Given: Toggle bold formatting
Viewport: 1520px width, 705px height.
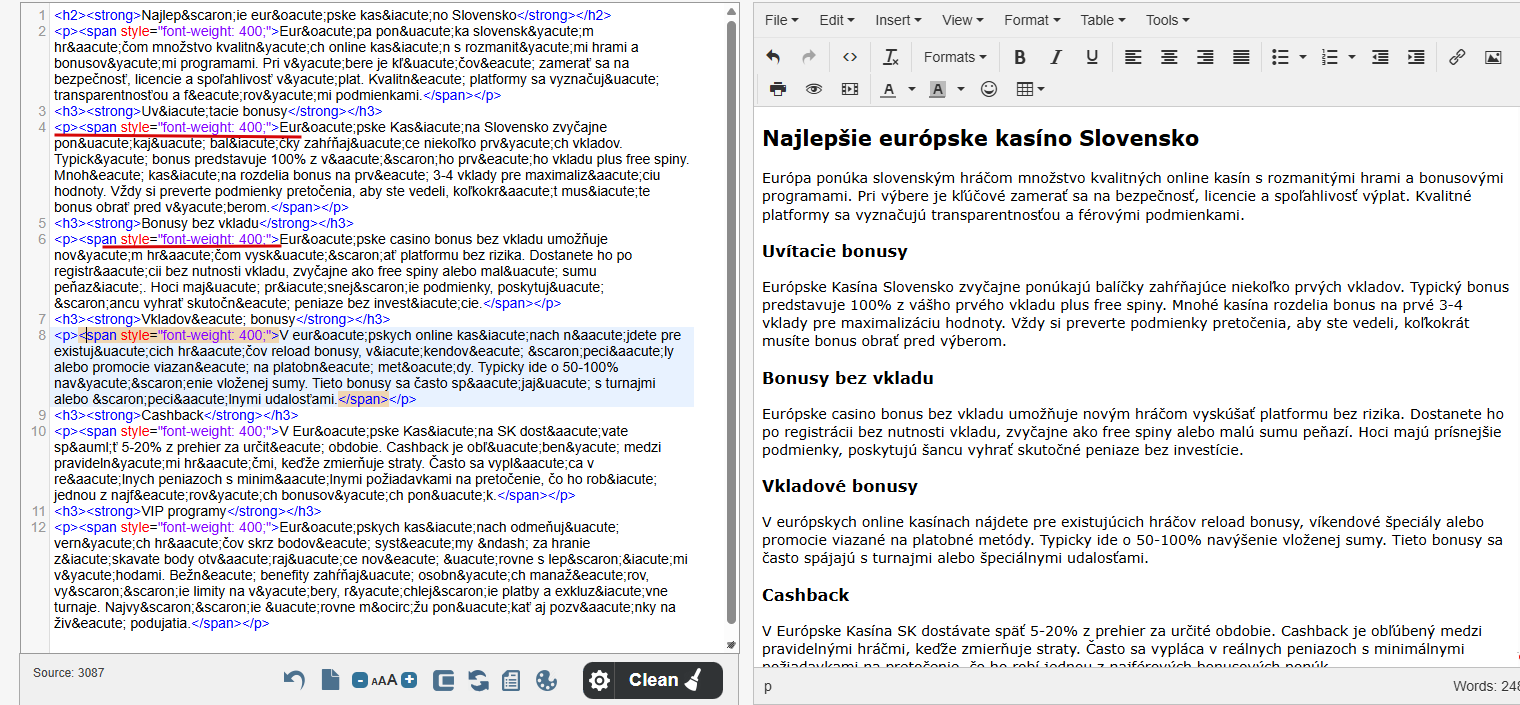Looking at the screenshot, I should pos(1020,57).
